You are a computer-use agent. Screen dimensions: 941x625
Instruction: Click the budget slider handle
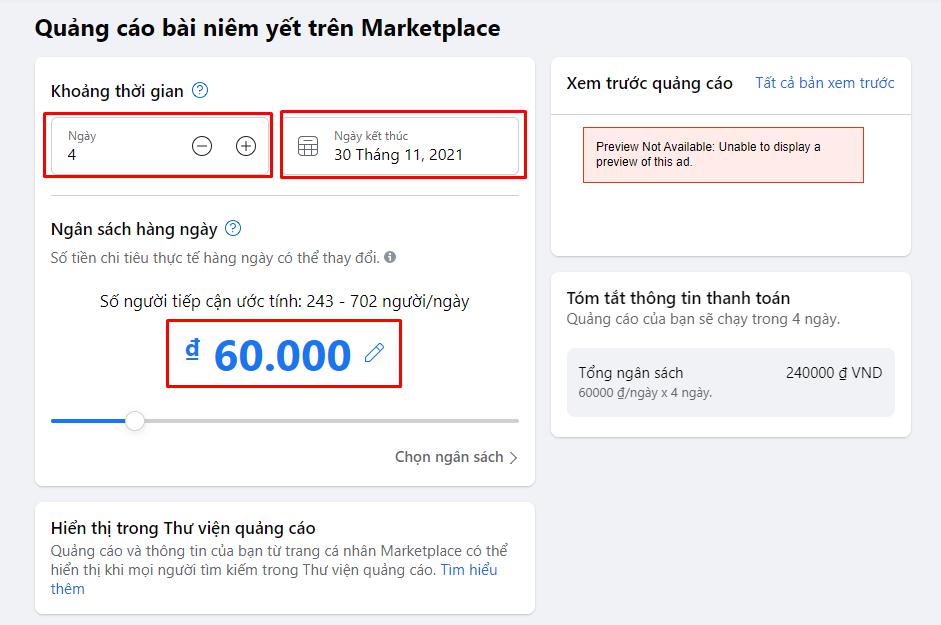click(137, 422)
